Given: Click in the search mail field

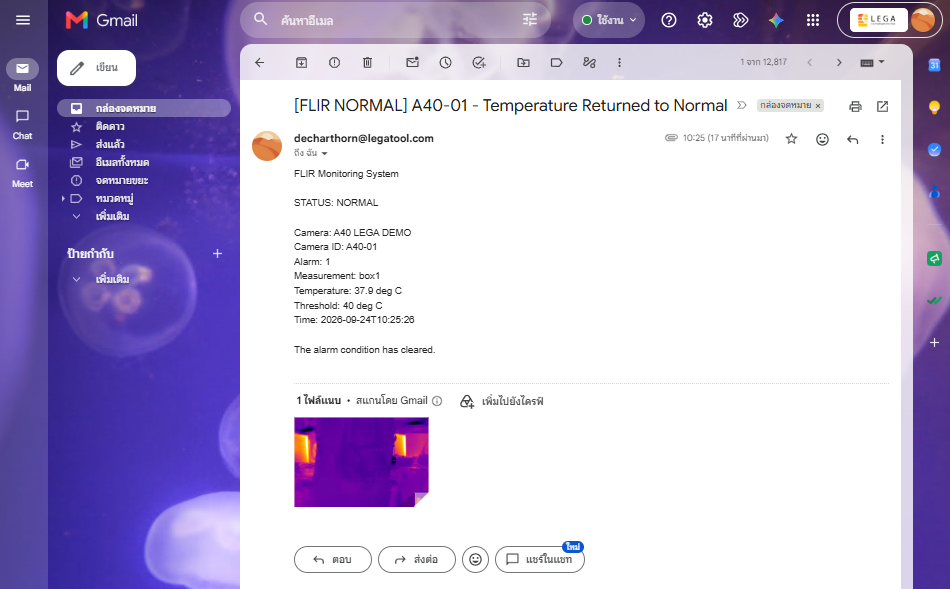Looking at the screenshot, I should click(397, 20).
